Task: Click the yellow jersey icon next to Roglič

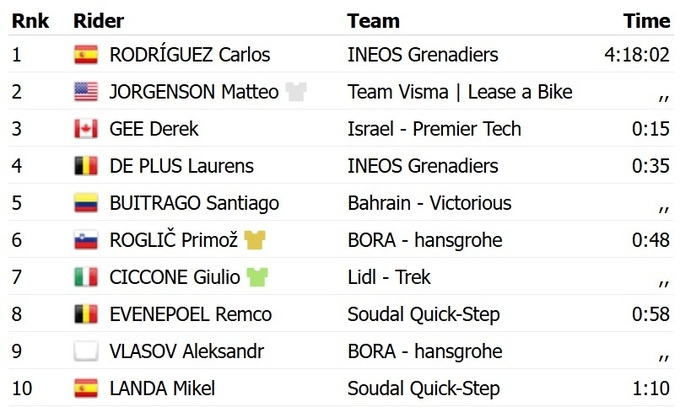Action: click(x=255, y=240)
